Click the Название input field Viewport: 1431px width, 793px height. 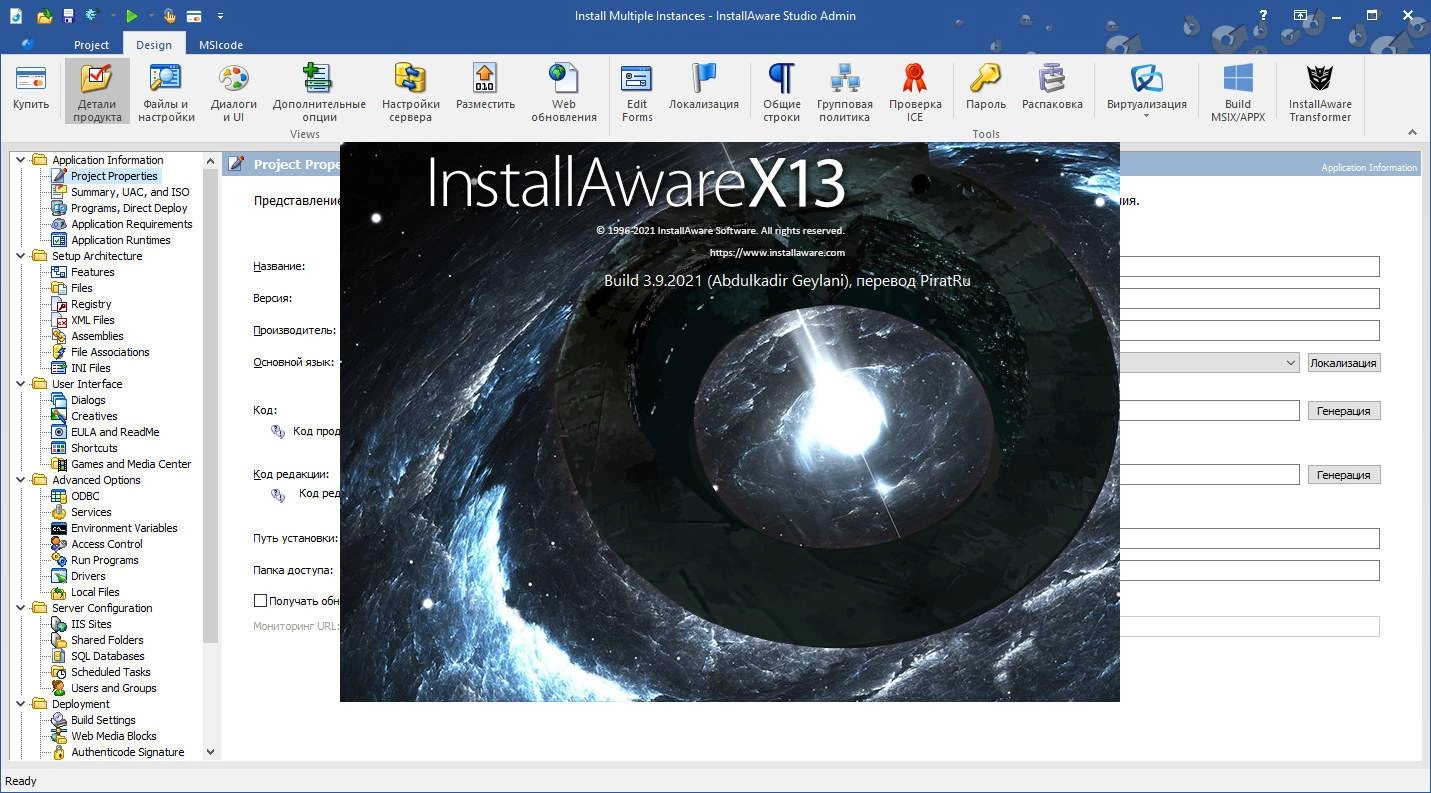(1249, 266)
